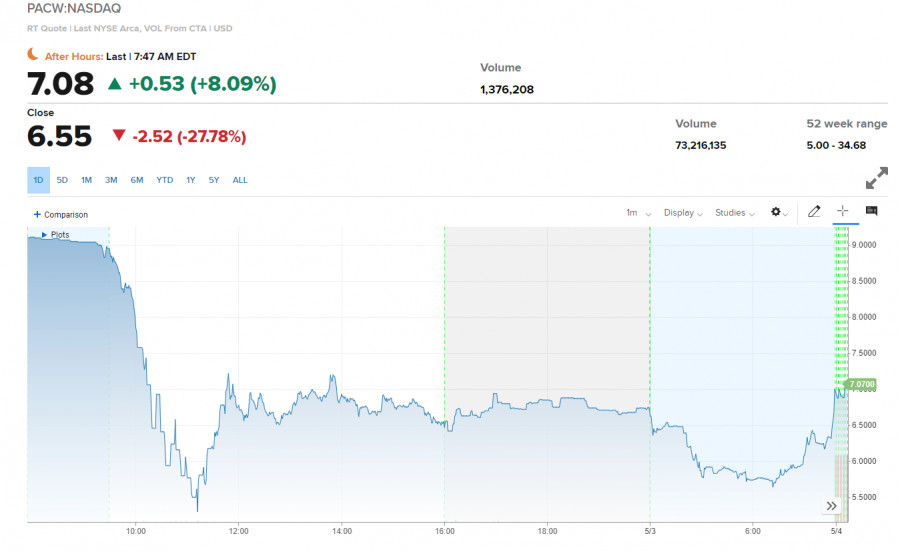Expand chart to fullscreen with arrows icon

pos(876,178)
